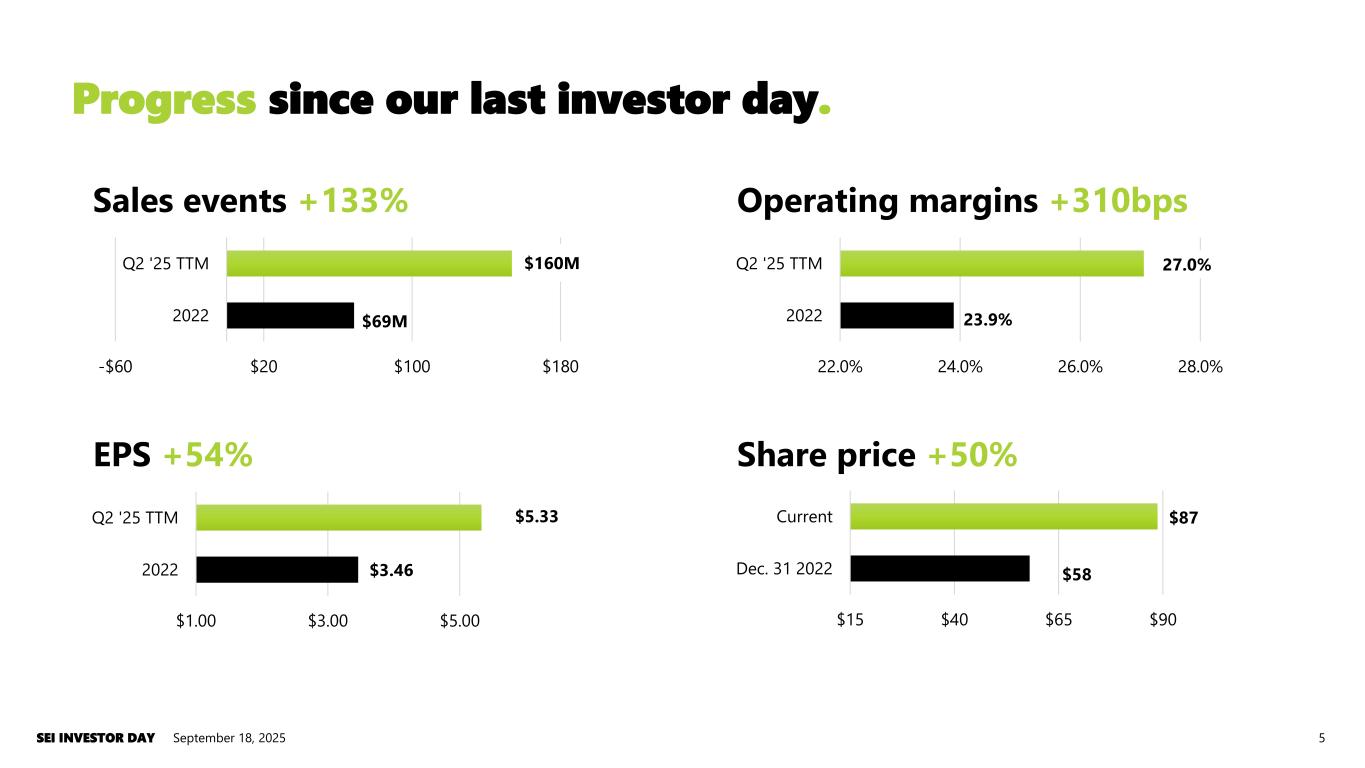This screenshot has width=1365, height=768.
Task: Click the 27.0% data label
Action: tap(1186, 265)
